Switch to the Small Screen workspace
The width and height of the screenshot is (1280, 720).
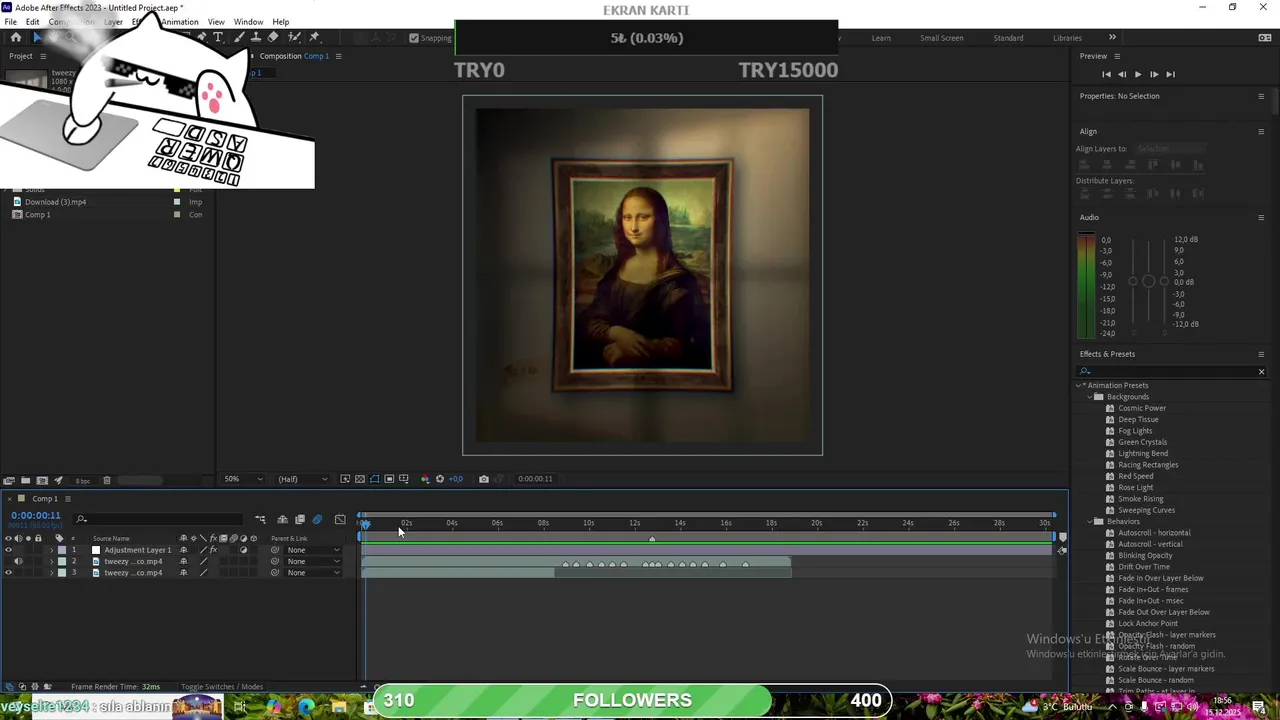pos(942,38)
